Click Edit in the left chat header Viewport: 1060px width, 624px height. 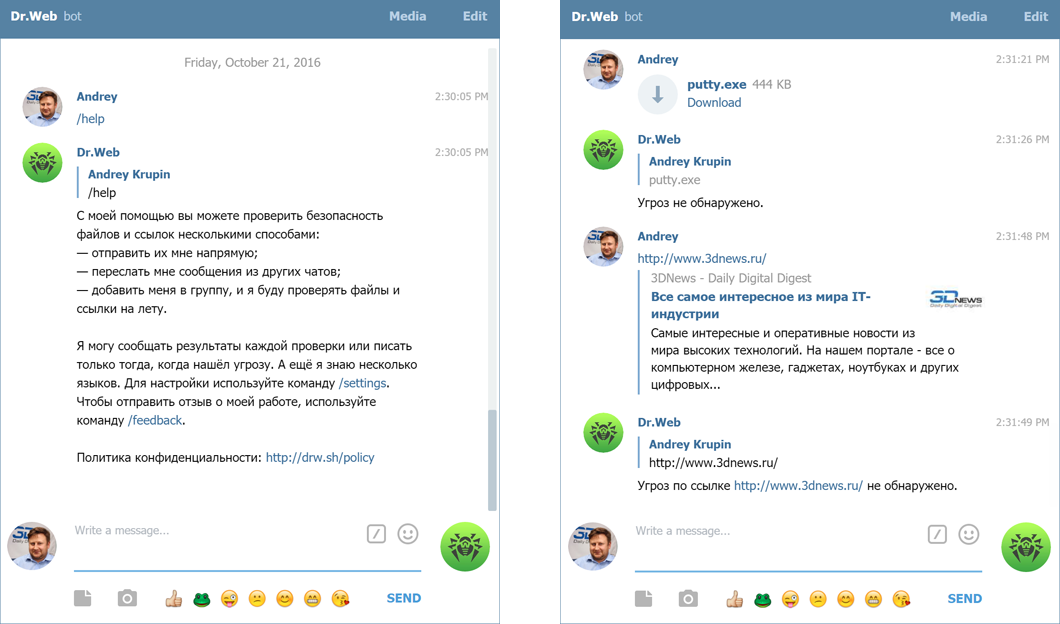[x=475, y=16]
